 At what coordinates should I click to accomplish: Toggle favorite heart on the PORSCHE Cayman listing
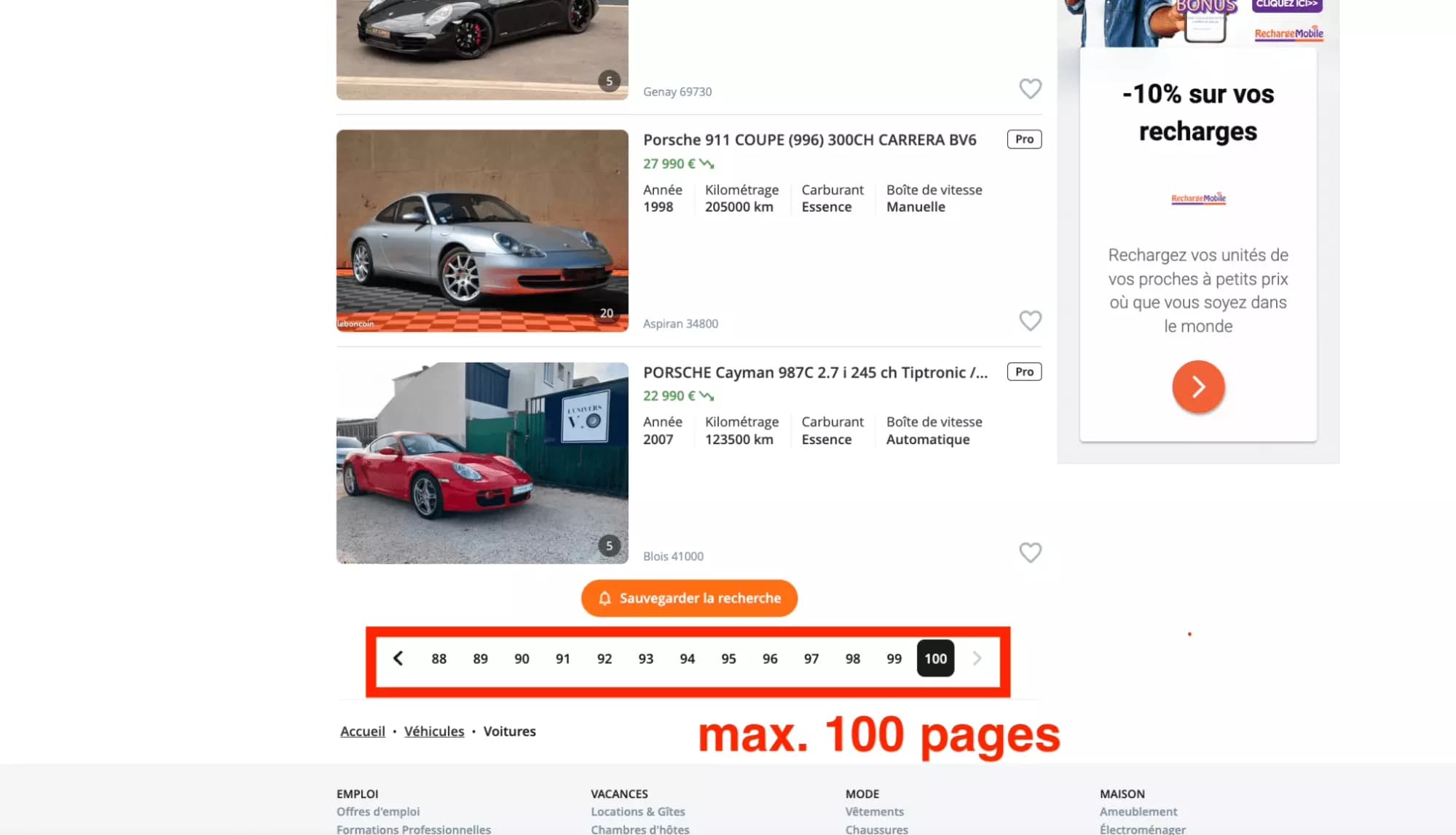pos(1031,553)
